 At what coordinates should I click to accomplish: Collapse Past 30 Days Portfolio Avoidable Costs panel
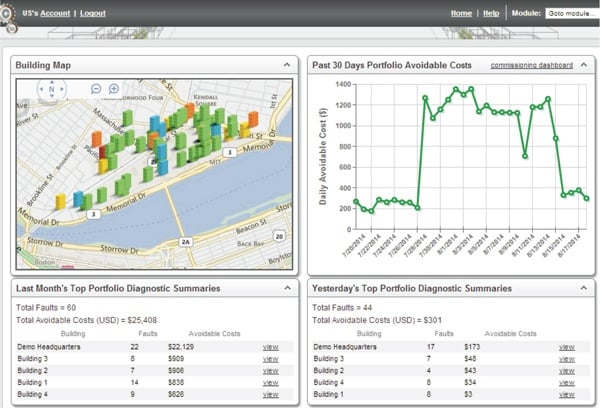(x=585, y=65)
